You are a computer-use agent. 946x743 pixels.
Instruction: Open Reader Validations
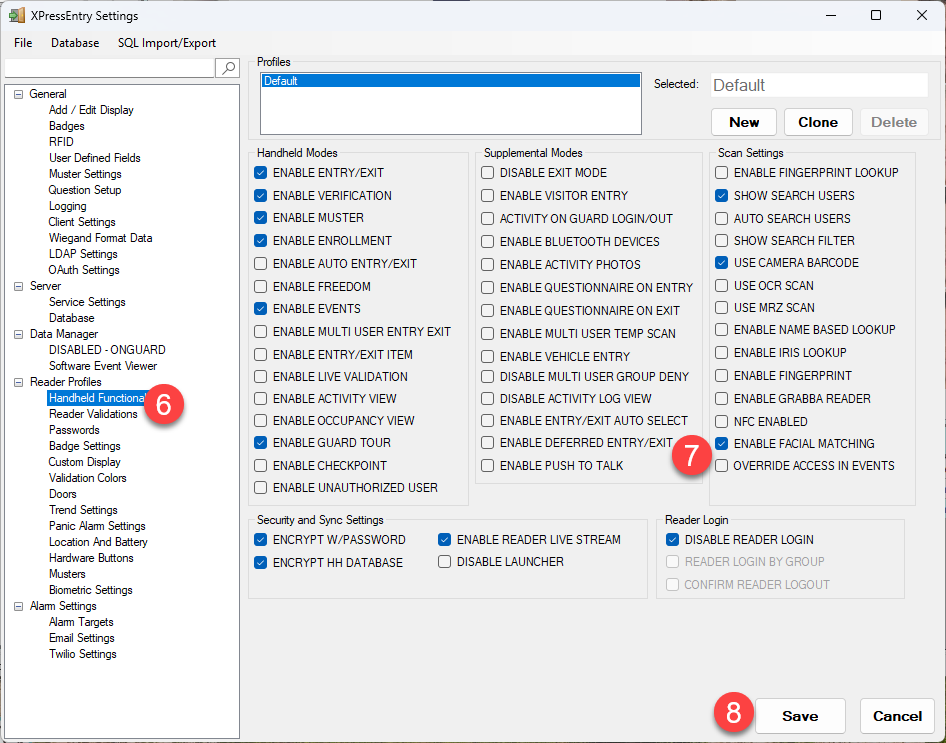[93, 414]
